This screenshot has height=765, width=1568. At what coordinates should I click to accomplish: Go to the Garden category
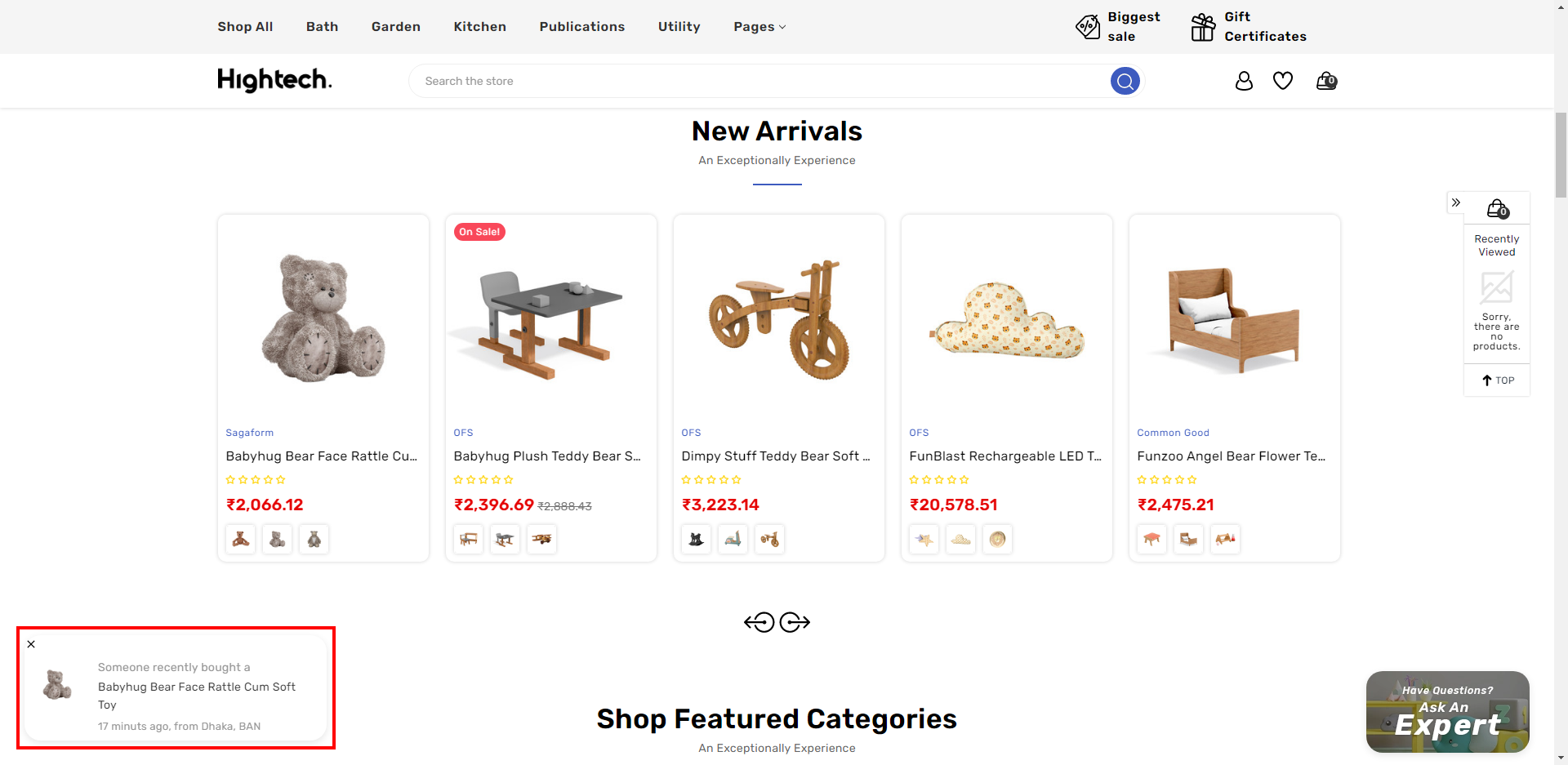click(395, 27)
